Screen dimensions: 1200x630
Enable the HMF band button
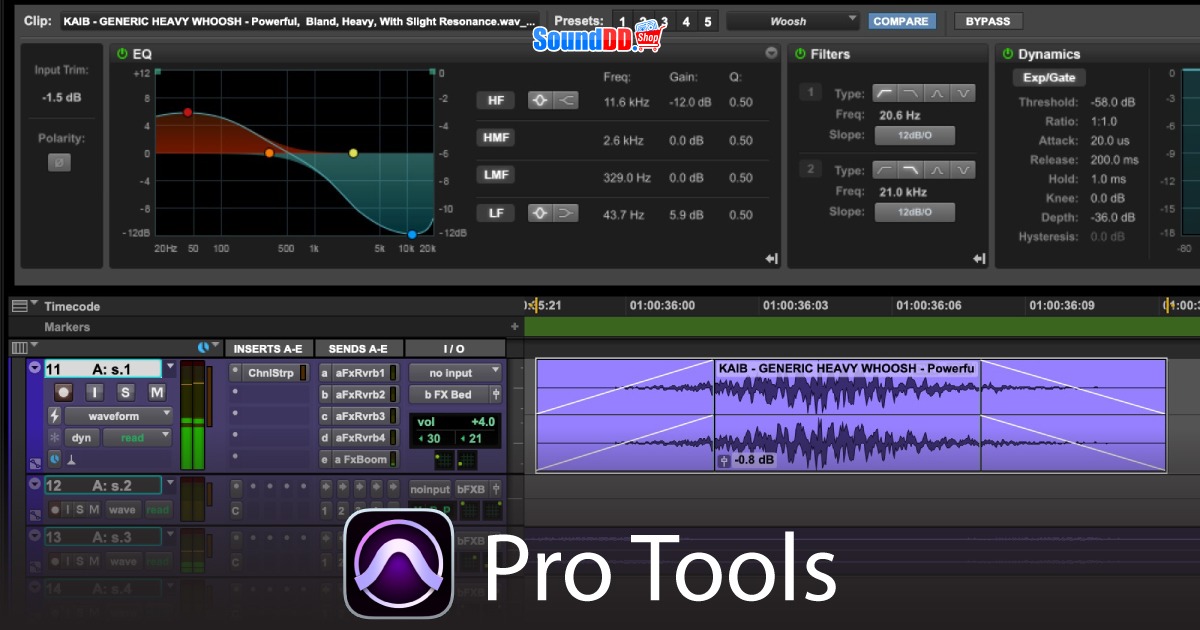(x=496, y=138)
